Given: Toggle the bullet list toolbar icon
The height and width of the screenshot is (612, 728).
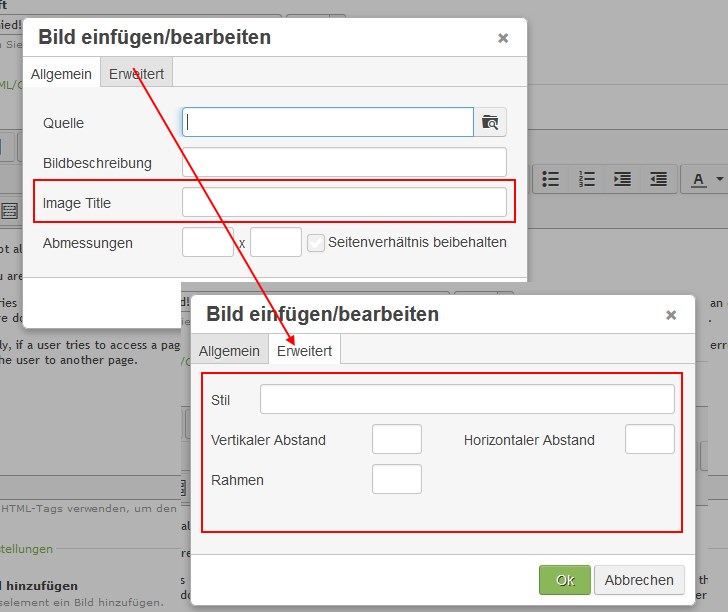Looking at the screenshot, I should (551, 179).
